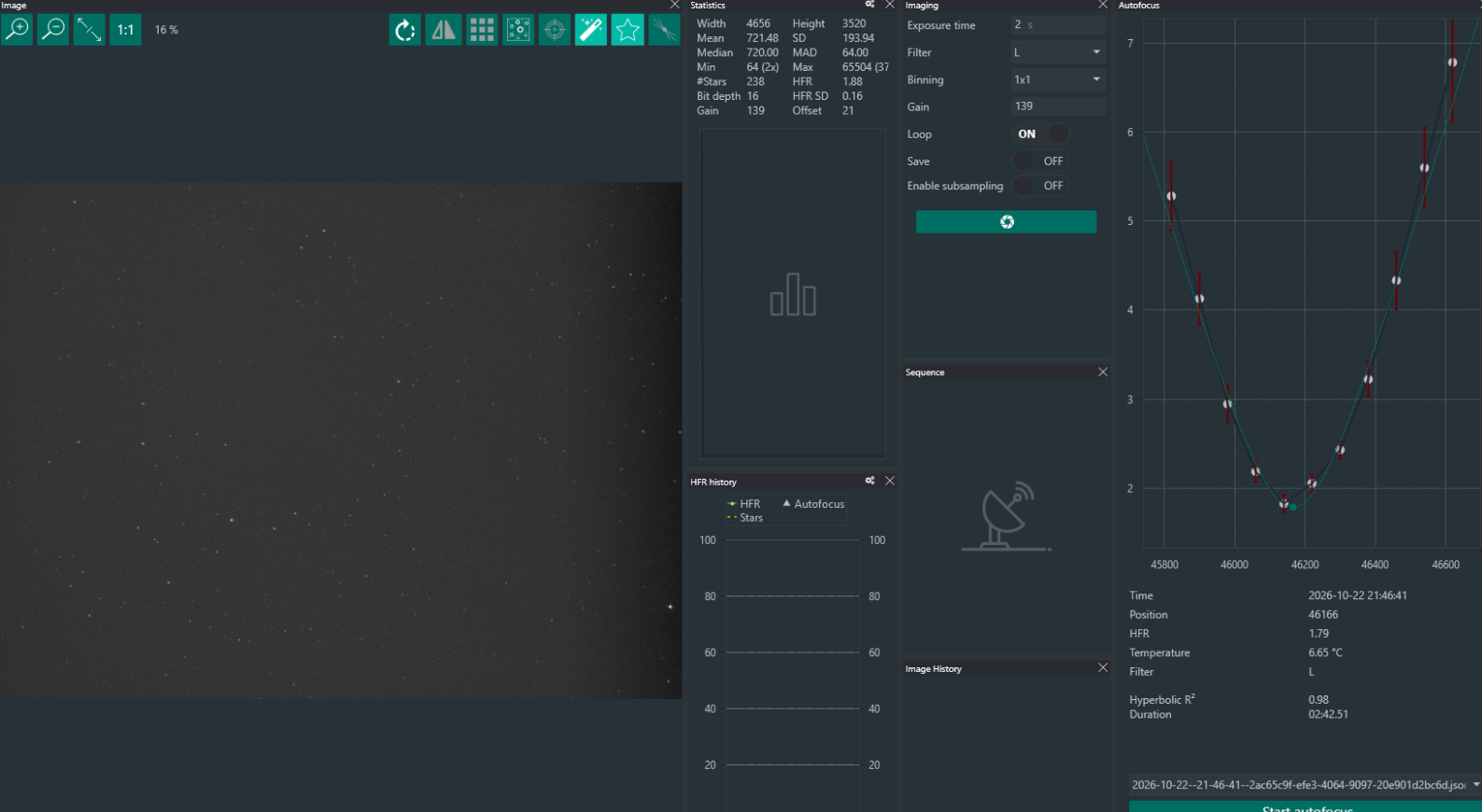The width and height of the screenshot is (1482, 812).
Task: Zoom out of the image view
Action: (53, 30)
